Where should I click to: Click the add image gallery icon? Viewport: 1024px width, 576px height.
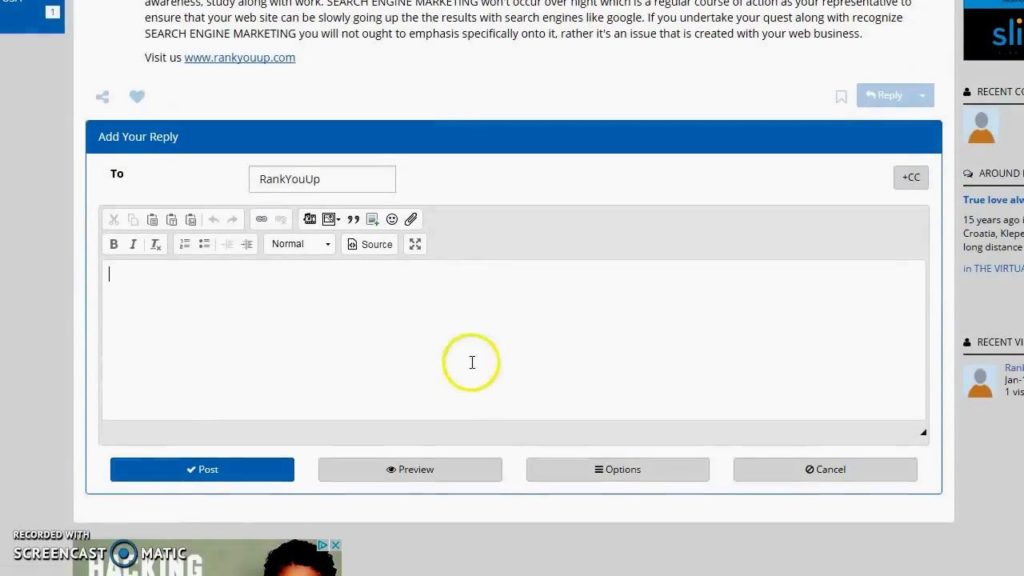click(x=372, y=219)
